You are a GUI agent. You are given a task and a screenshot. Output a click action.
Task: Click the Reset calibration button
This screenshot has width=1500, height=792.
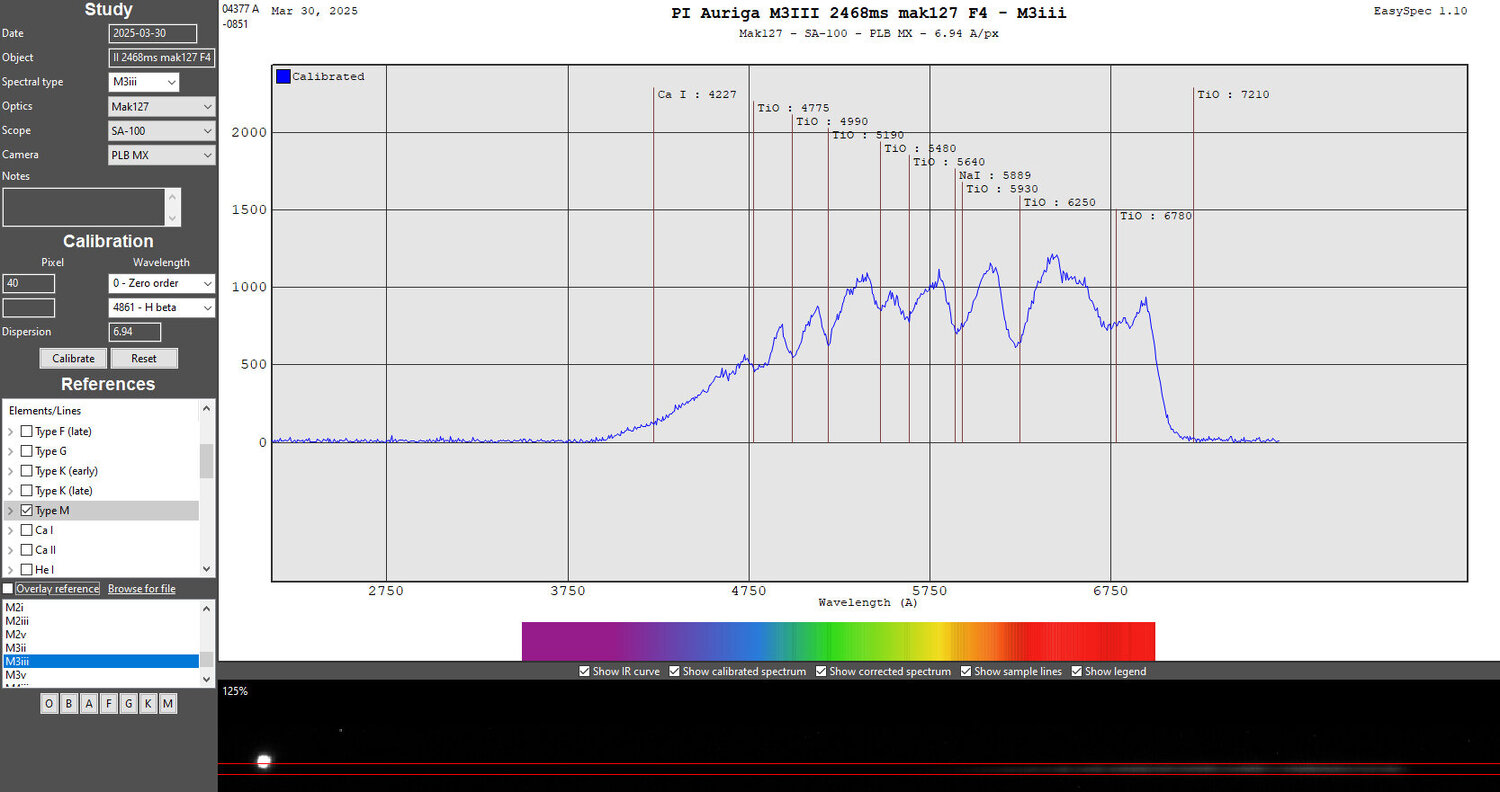click(144, 358)
